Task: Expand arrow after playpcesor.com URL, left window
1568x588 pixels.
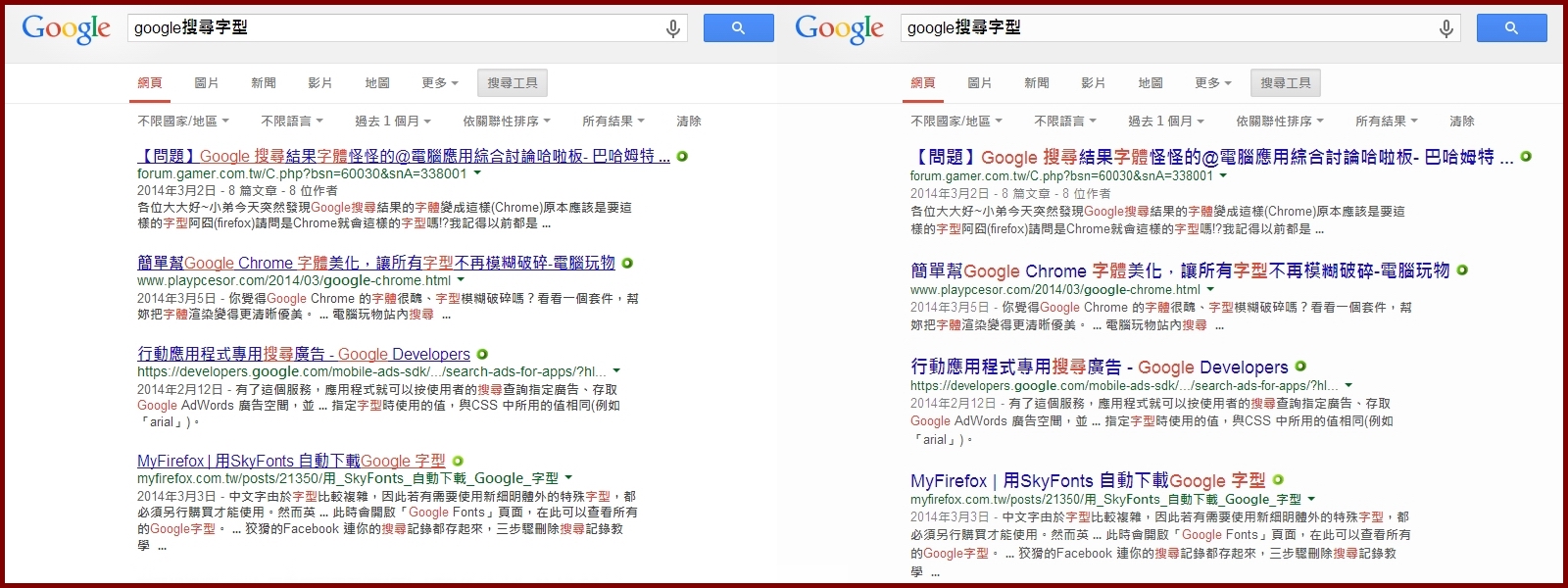Action: click(x=462, y=280)
